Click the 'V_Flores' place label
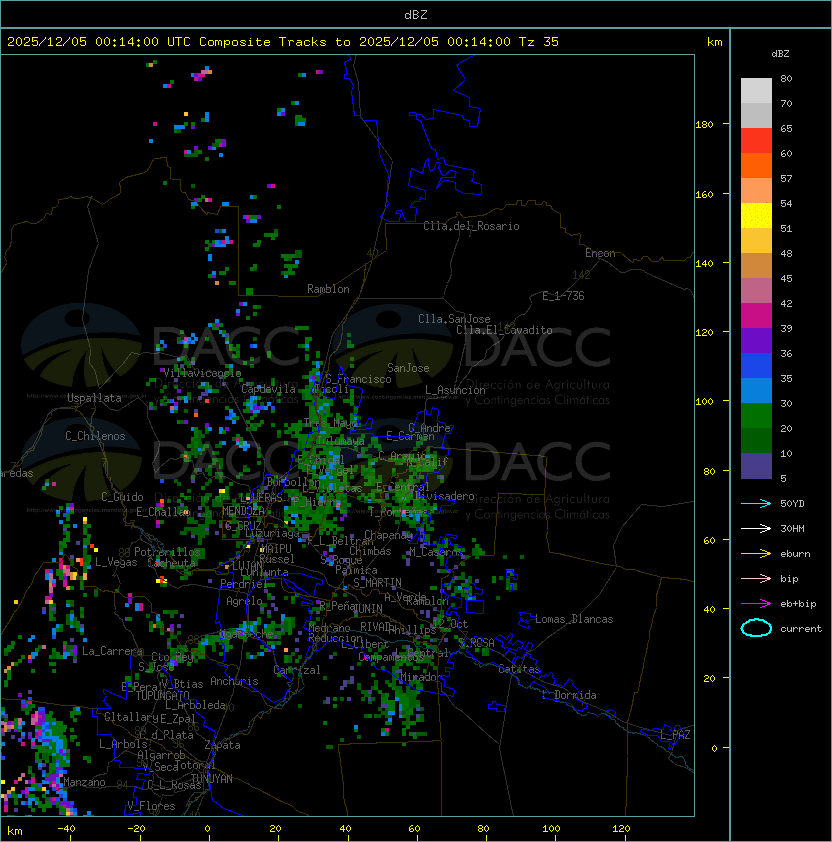 [x=151, y=806]
